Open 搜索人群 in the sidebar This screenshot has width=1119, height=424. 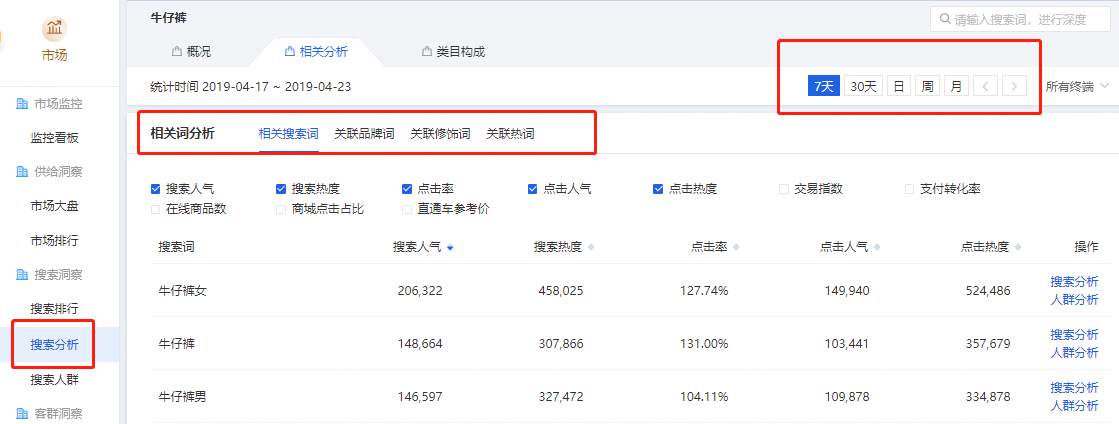point(56,379)
